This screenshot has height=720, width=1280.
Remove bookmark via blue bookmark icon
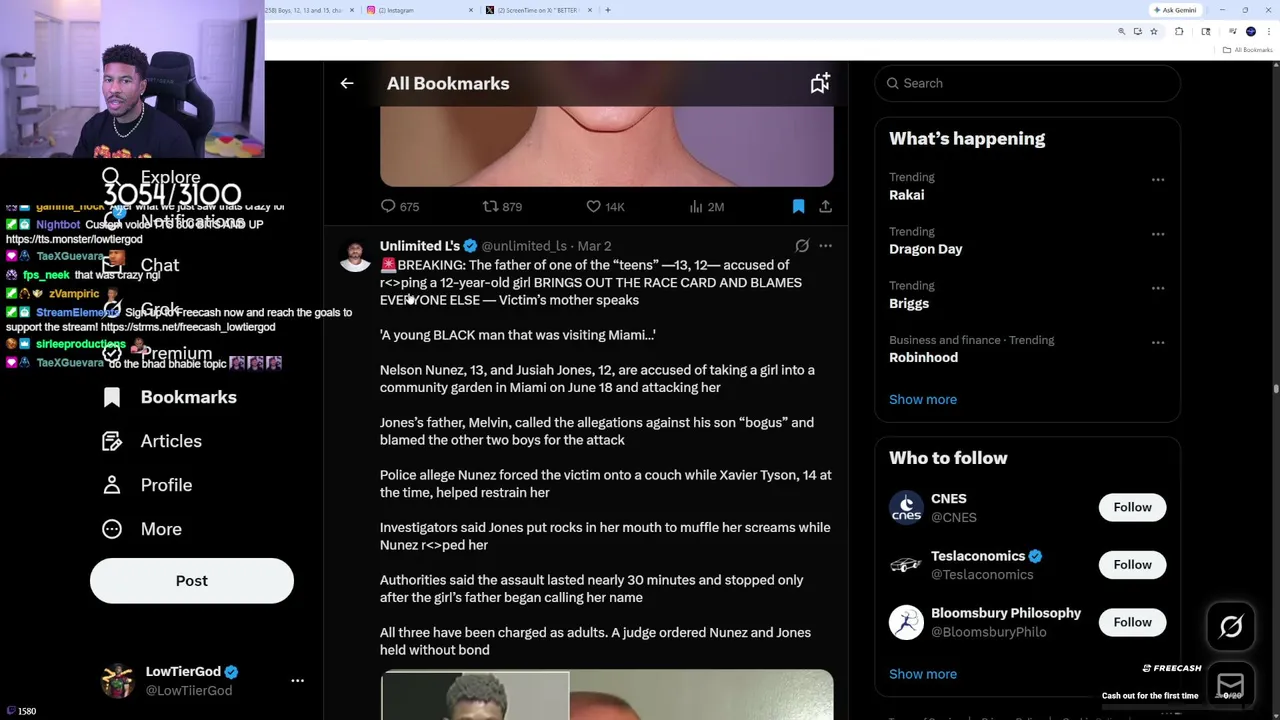tap(798, 207)
